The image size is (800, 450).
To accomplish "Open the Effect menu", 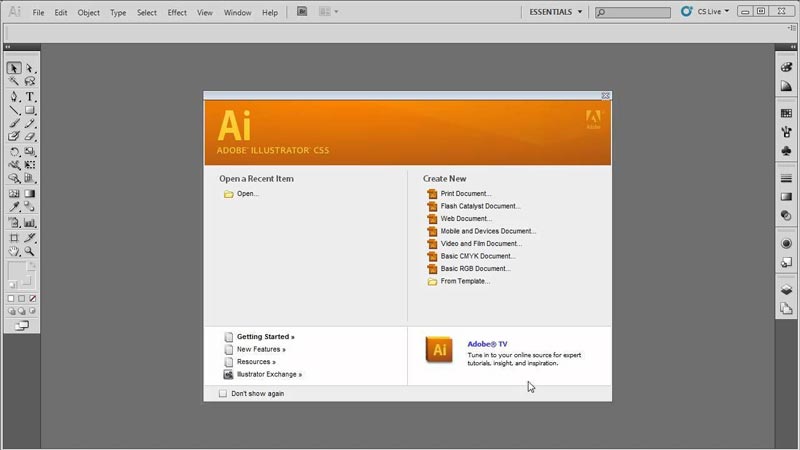I will pyautogui.click(x=177, y=12).
